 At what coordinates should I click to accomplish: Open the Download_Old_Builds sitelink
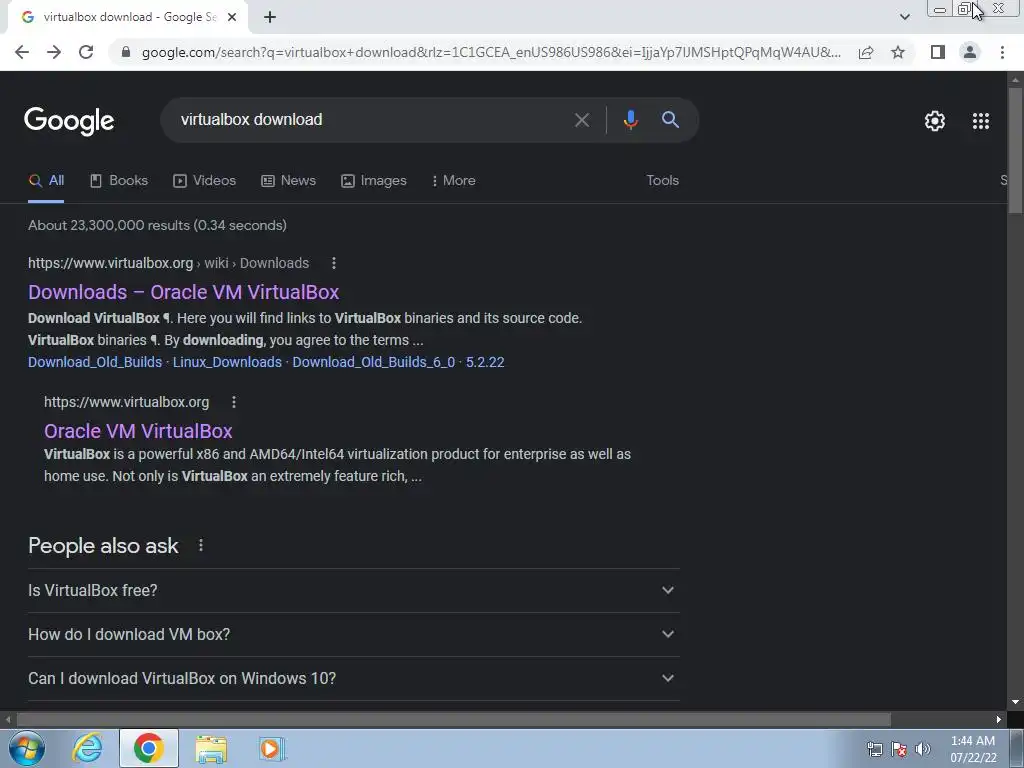coord(95,362)
